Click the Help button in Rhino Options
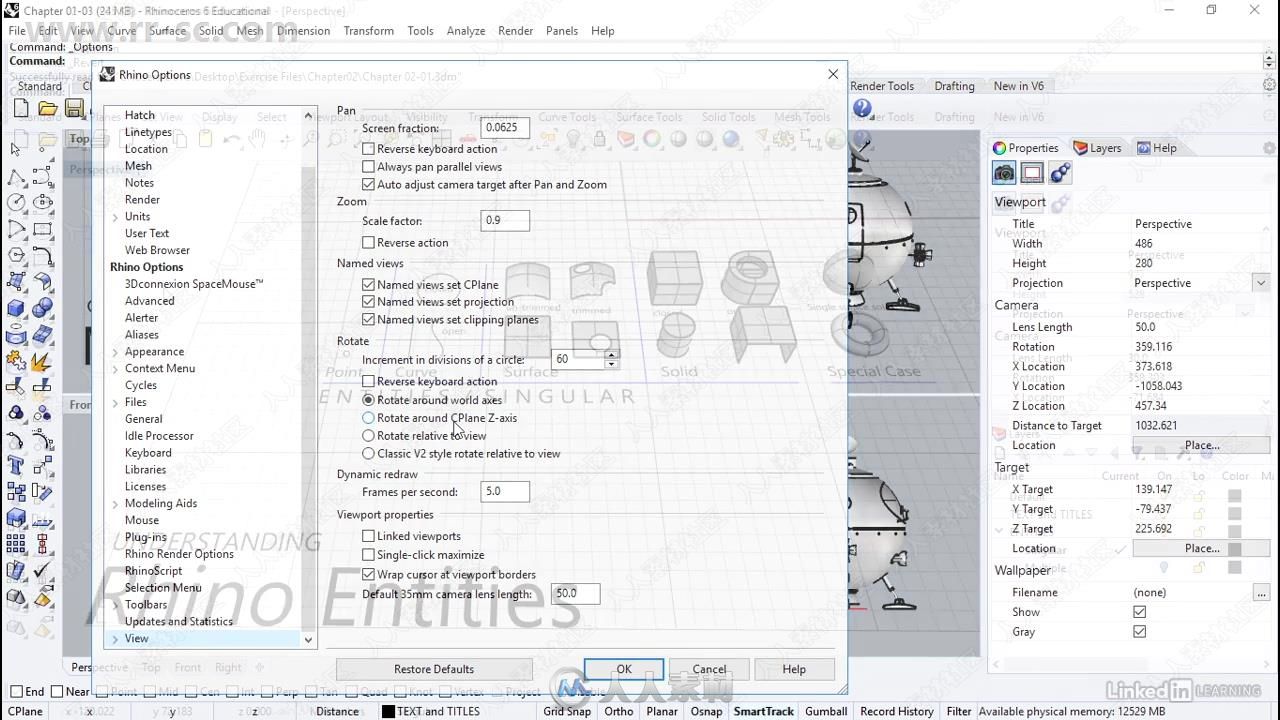This screenshot has height=720, width=1280. (x=794, y=669)
